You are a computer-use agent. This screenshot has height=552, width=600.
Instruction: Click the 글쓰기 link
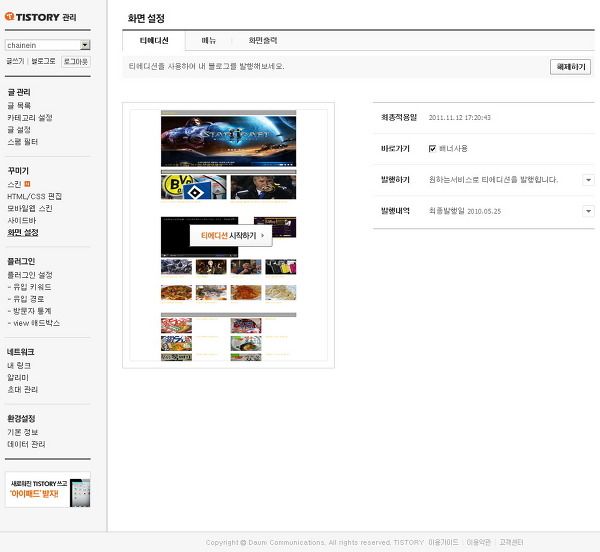[15, 61]
